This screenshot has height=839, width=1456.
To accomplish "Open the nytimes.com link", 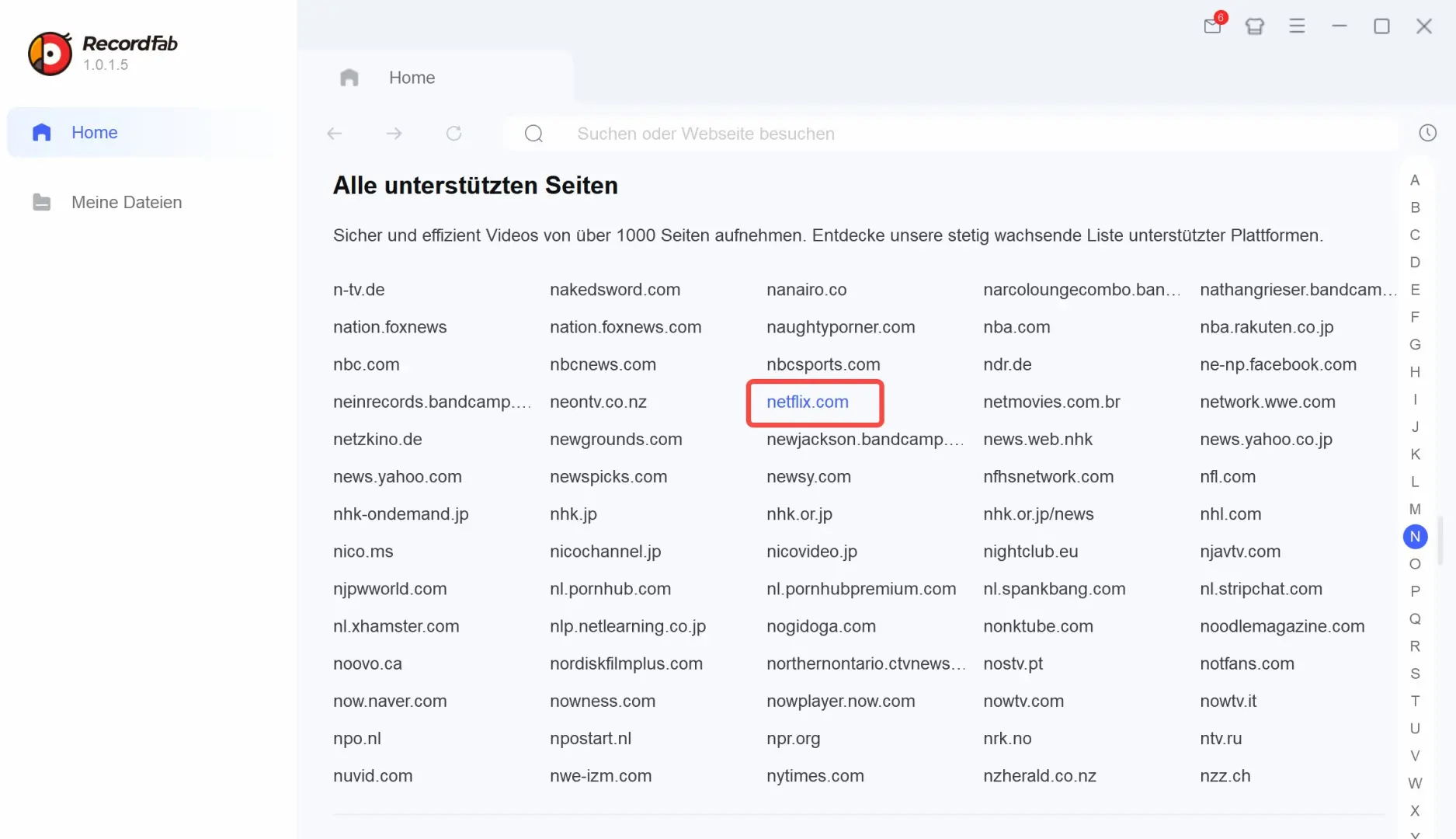I will 815,776.
